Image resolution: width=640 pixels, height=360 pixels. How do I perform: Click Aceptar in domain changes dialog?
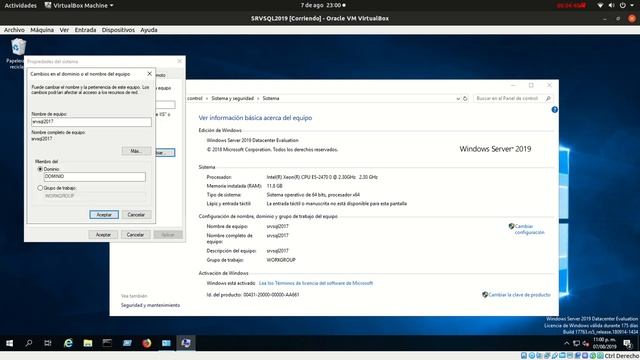pos(104,214)
